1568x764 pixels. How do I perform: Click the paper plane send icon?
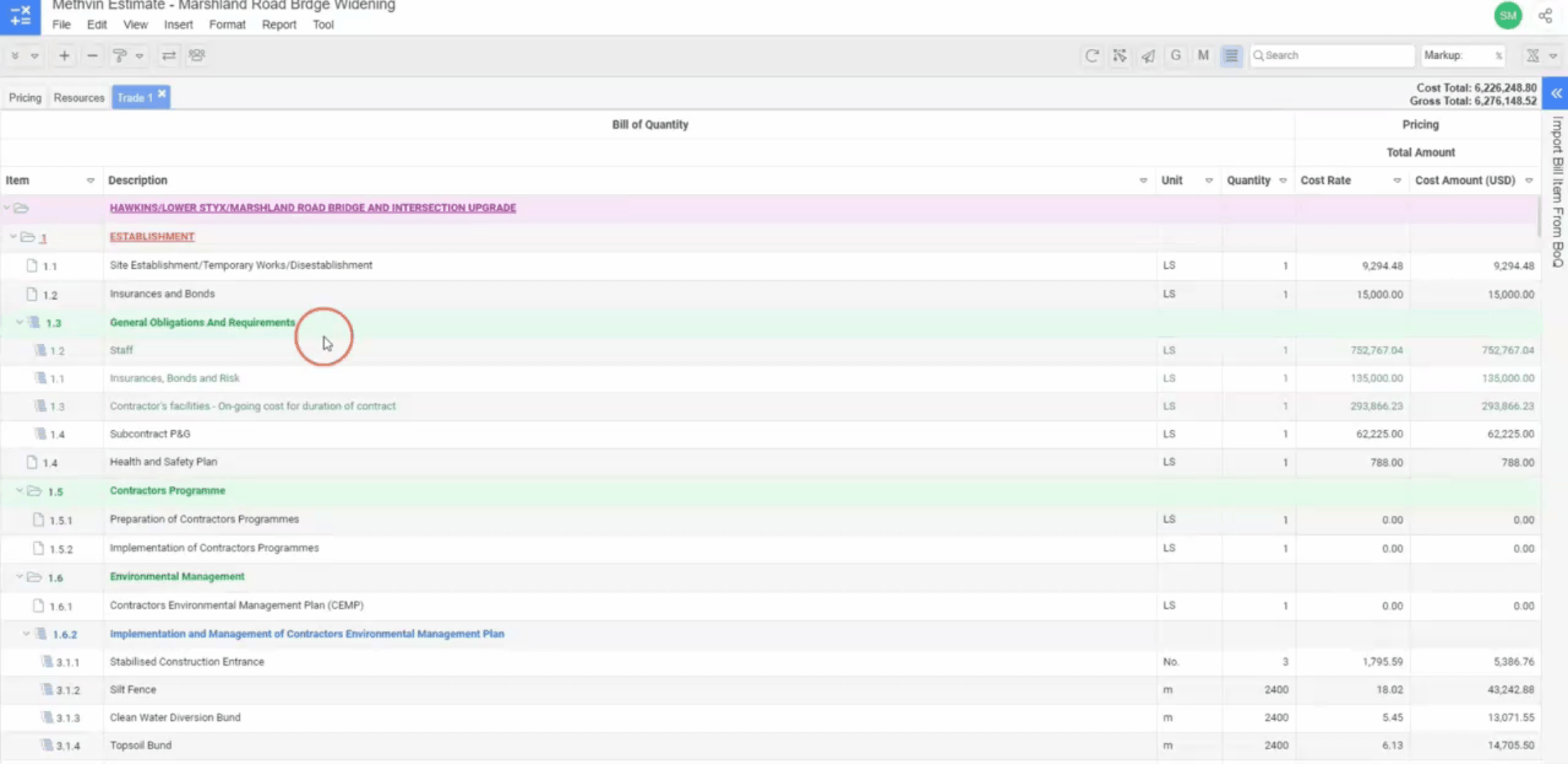[1148, 56]
